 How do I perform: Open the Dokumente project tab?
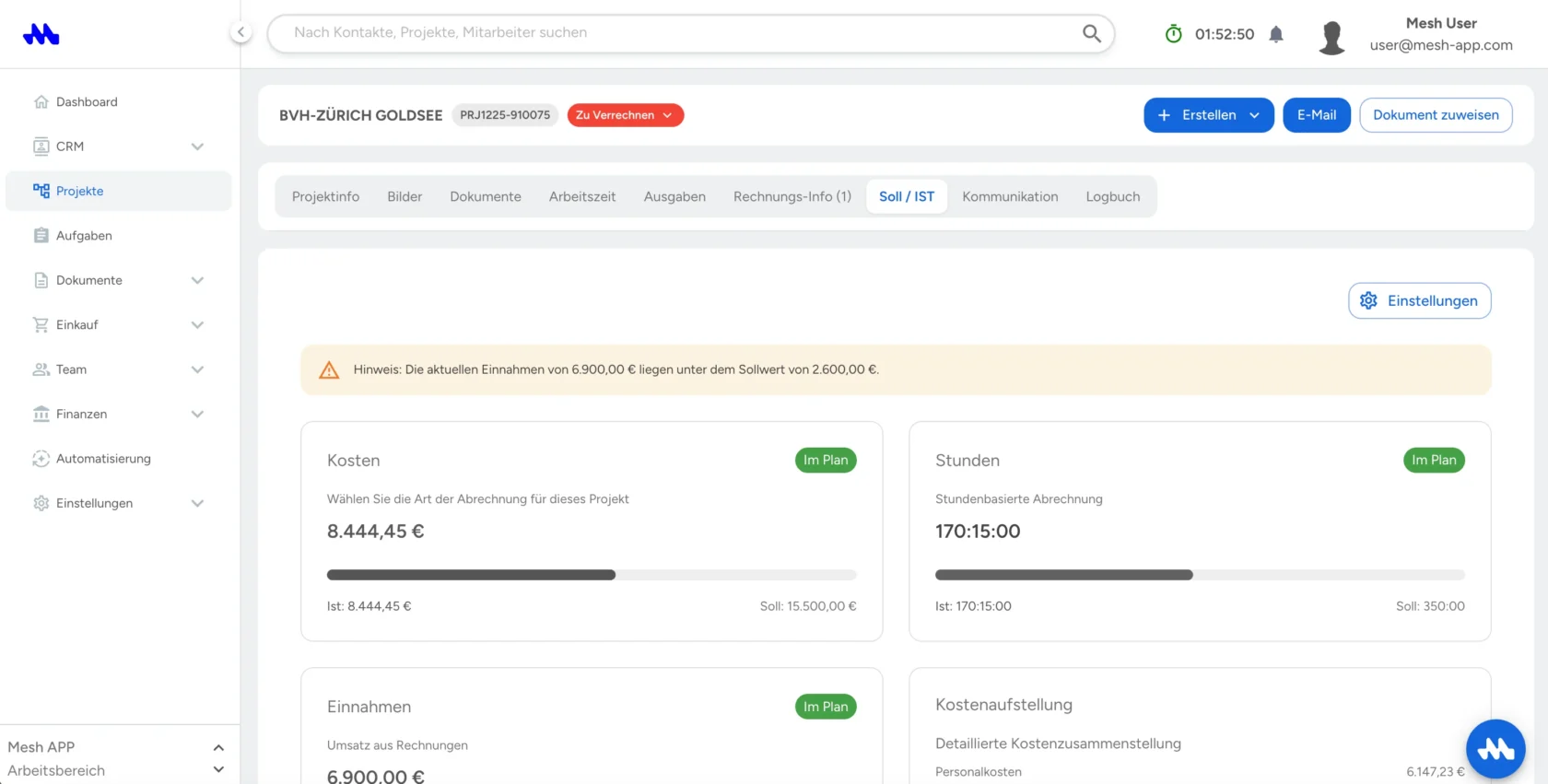[x=486, y=197]
